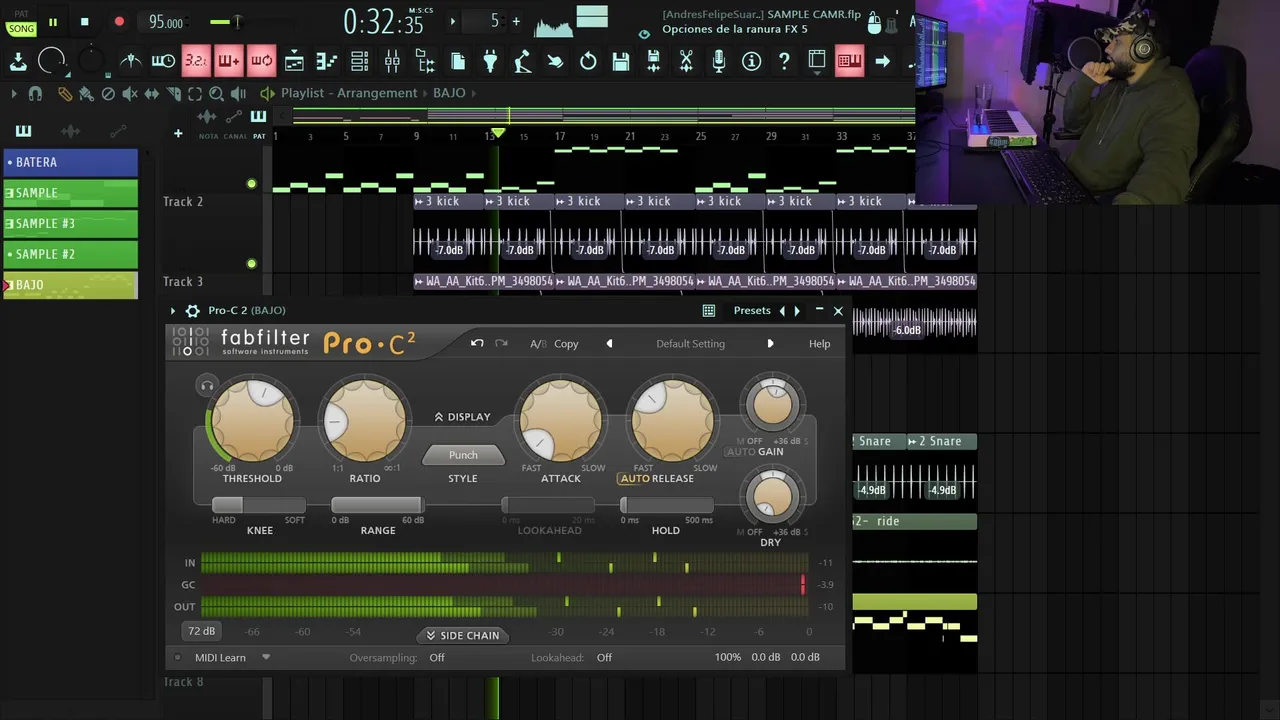The width and height of the screenshot is (1280, 720).
Task: Change the 72 dB meter scale button
Action: click(201, 631)
